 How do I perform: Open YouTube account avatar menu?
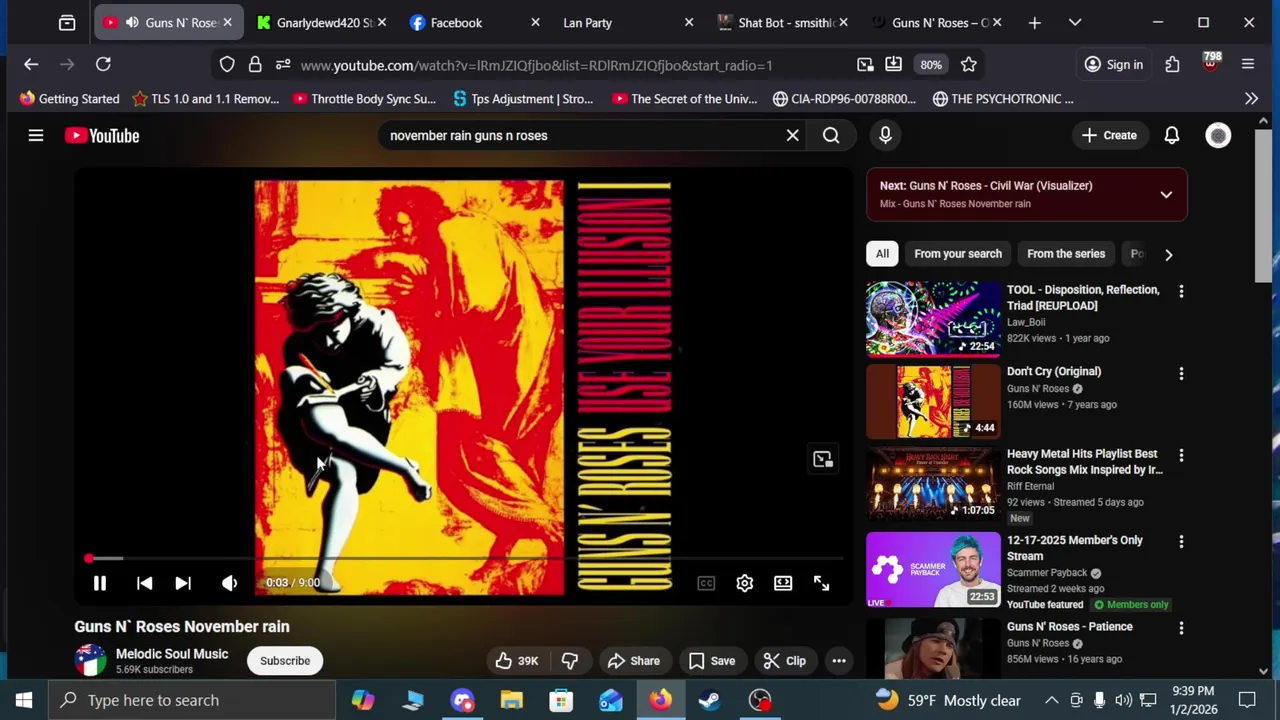[x=1218, y=135]
